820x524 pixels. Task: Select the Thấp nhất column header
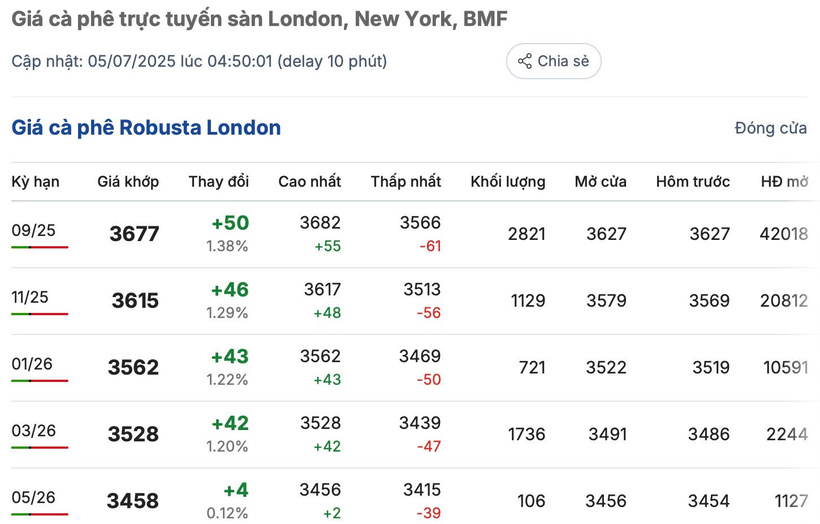(406, 181)
